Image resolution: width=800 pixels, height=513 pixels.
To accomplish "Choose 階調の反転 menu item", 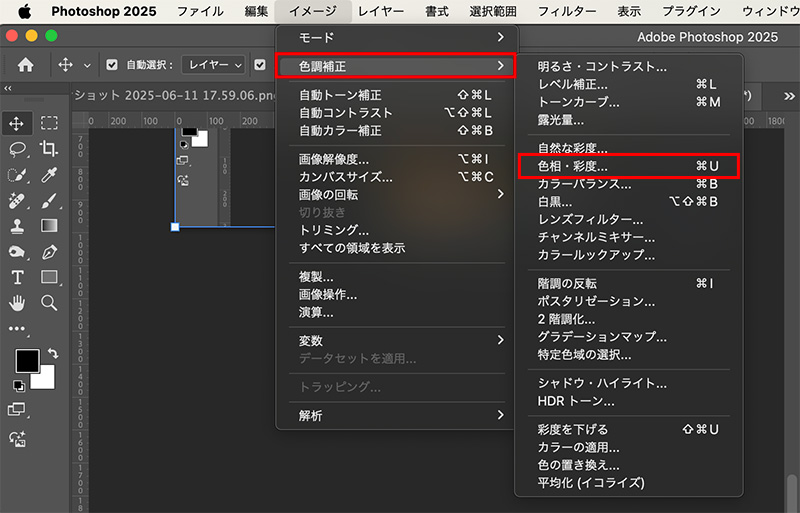I will pyautogui.click(x=629, y=283).
